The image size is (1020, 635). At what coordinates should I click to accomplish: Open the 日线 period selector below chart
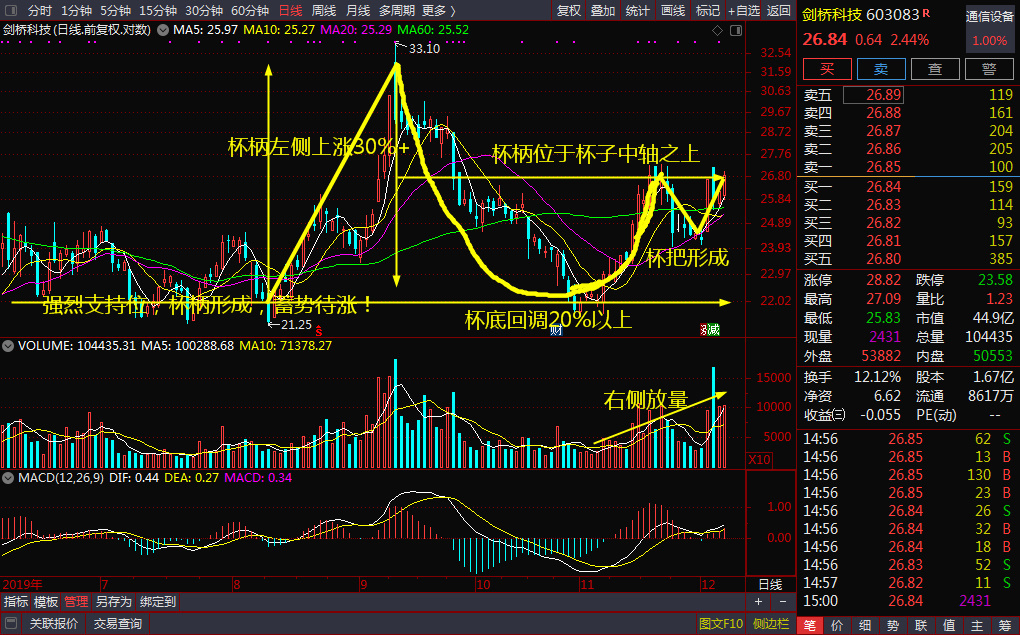tap(770, 584)
